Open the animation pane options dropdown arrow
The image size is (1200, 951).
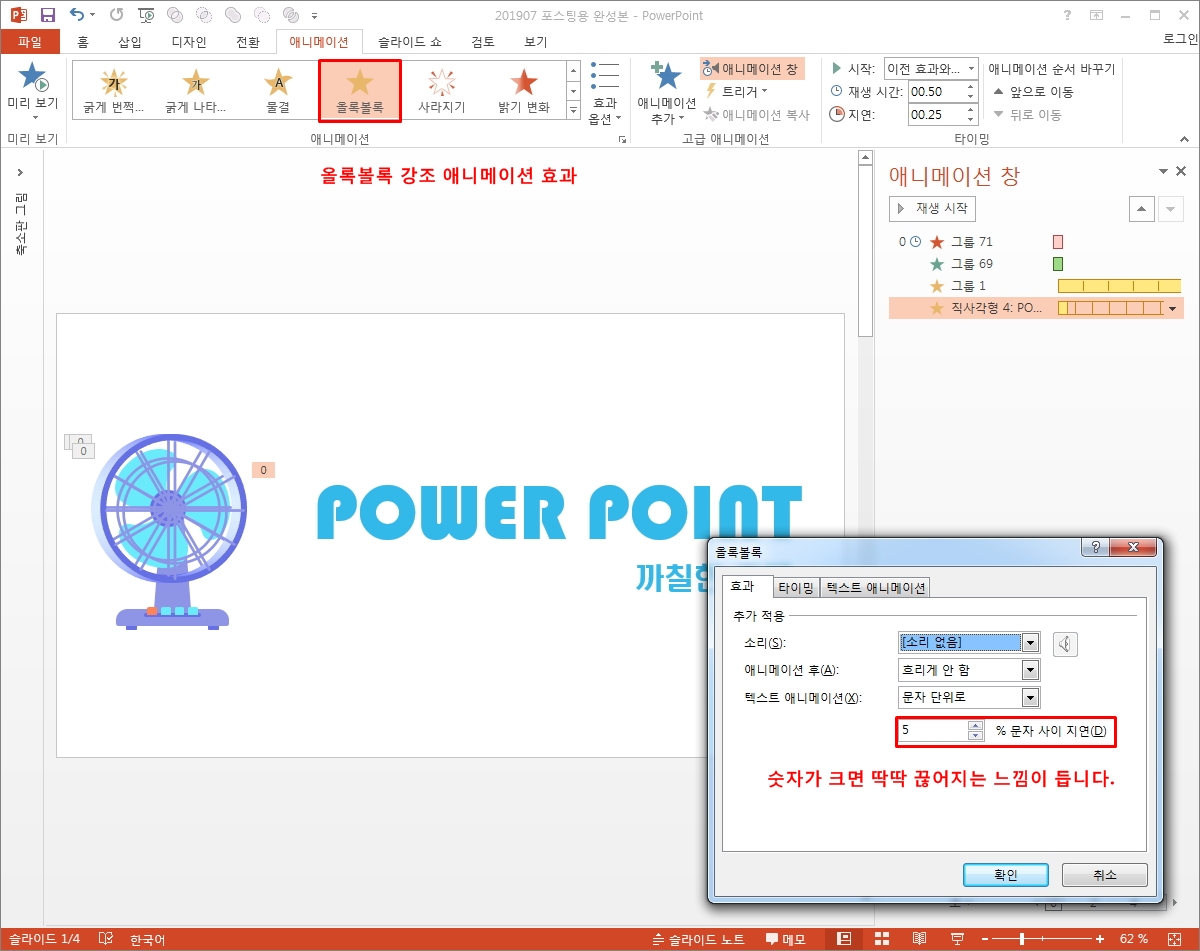[1162, 172]
